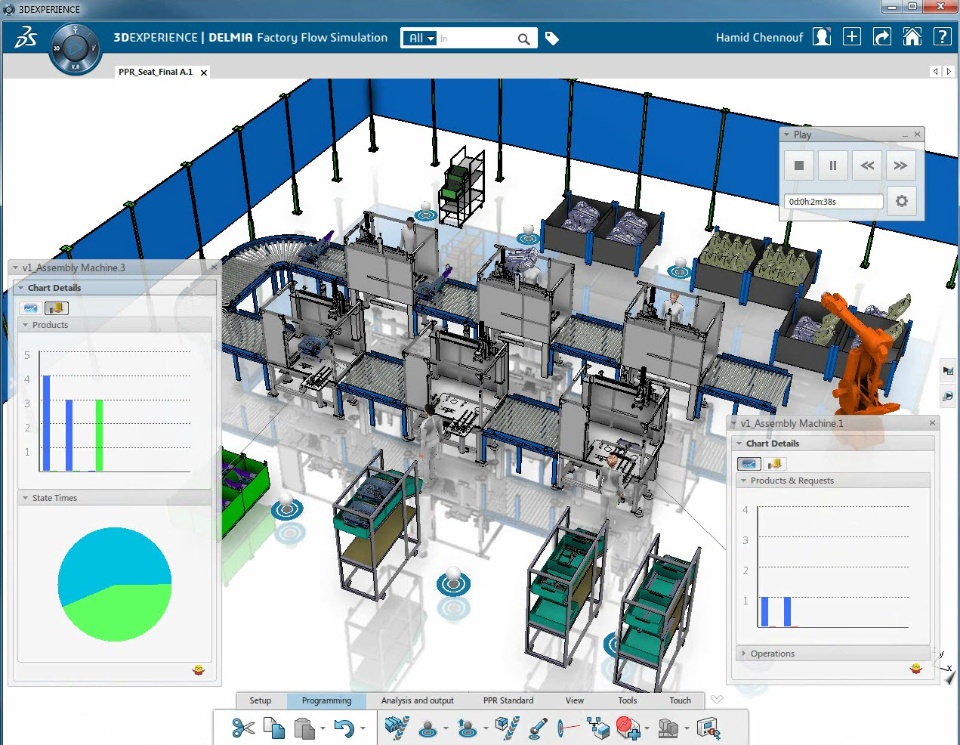The height and width of the screenshot is (745, 960).
Task: Click the red circle package plus icon
Action: (628, 728)
